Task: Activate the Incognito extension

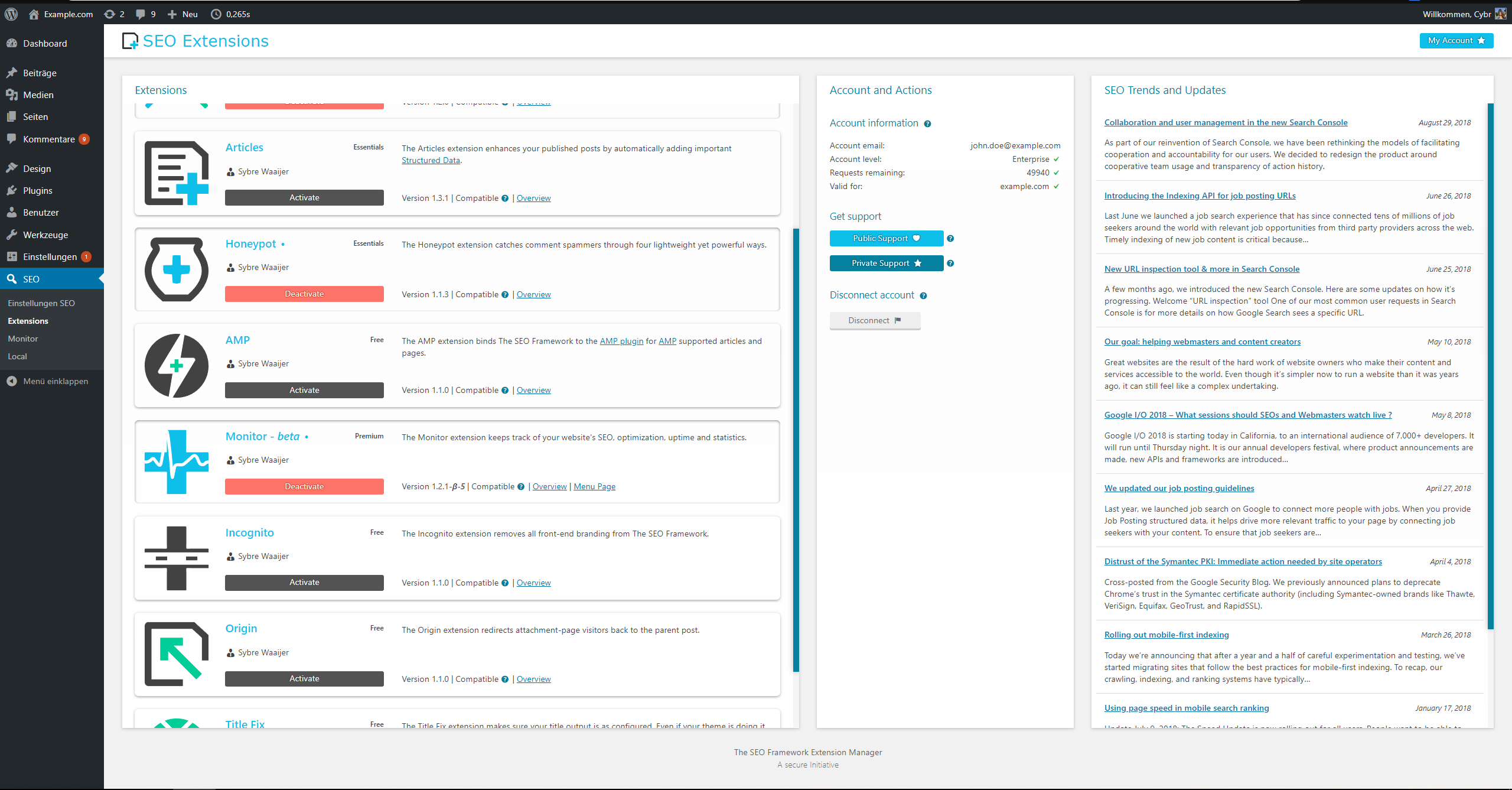Action: [304, 582]
